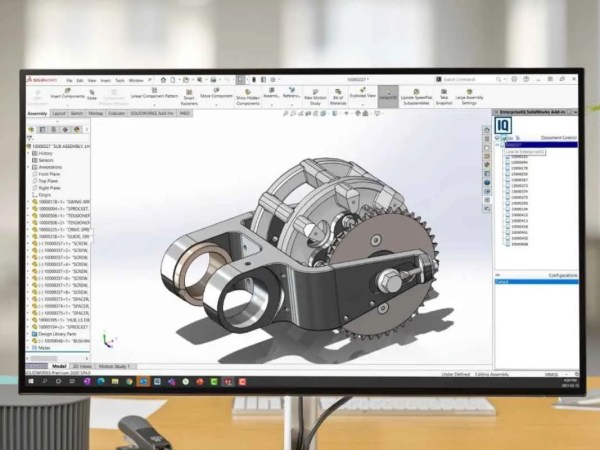Image resolution: width=600 pixels, height=450 pixels.
Task: Toggle the checkbox beside 10000238 in EnterpriseIQ panel
Action: pos(507,174)
